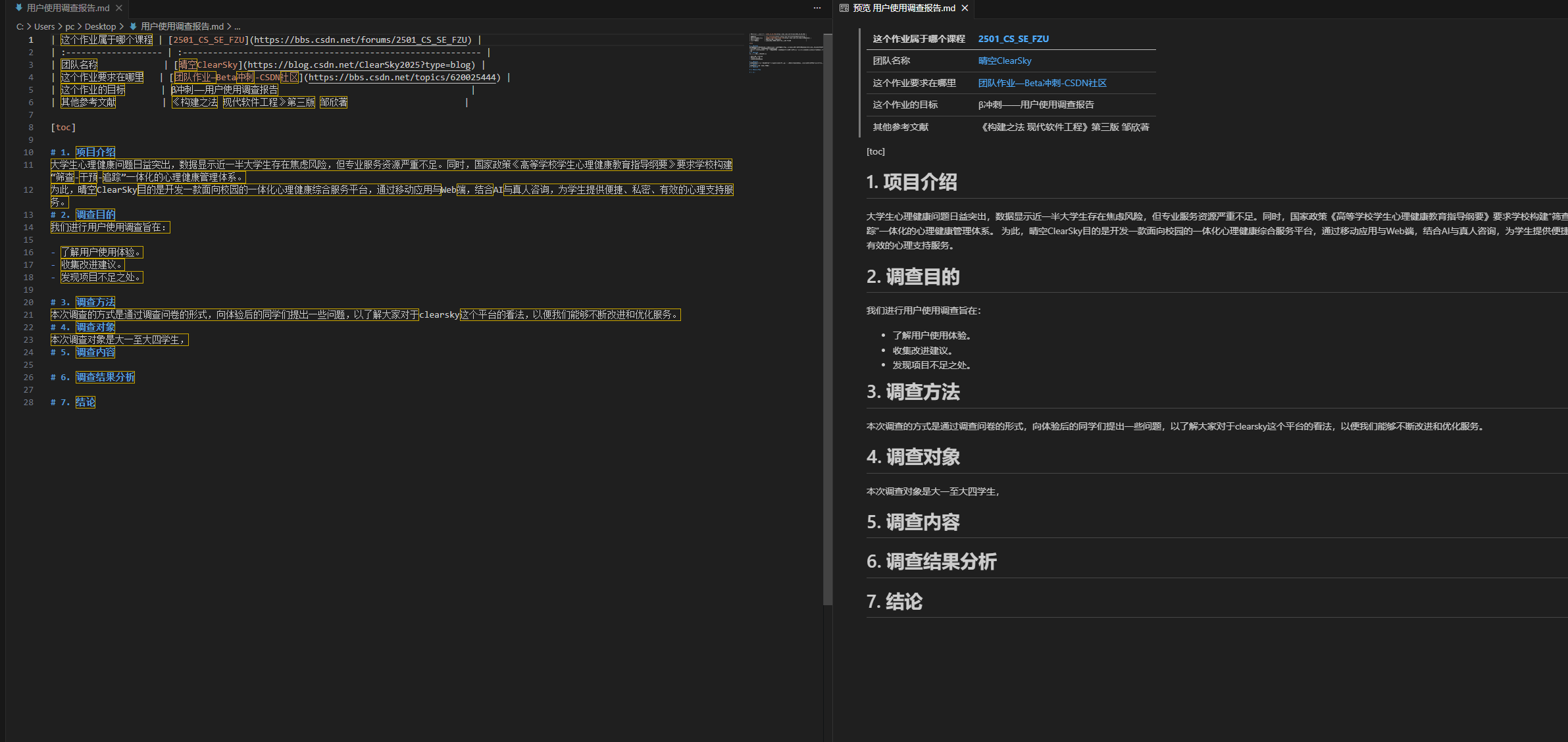This screenshot has height=742, width=1568.
Task: Open the C: drive breadcrumb
Action: [20, 26]
